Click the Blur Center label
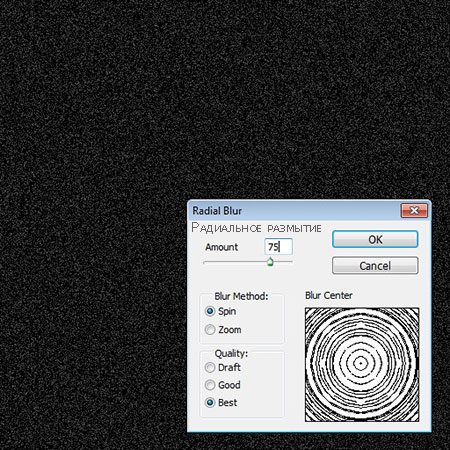This screenshot has height=450, width=450. click(x=329, y=295)
